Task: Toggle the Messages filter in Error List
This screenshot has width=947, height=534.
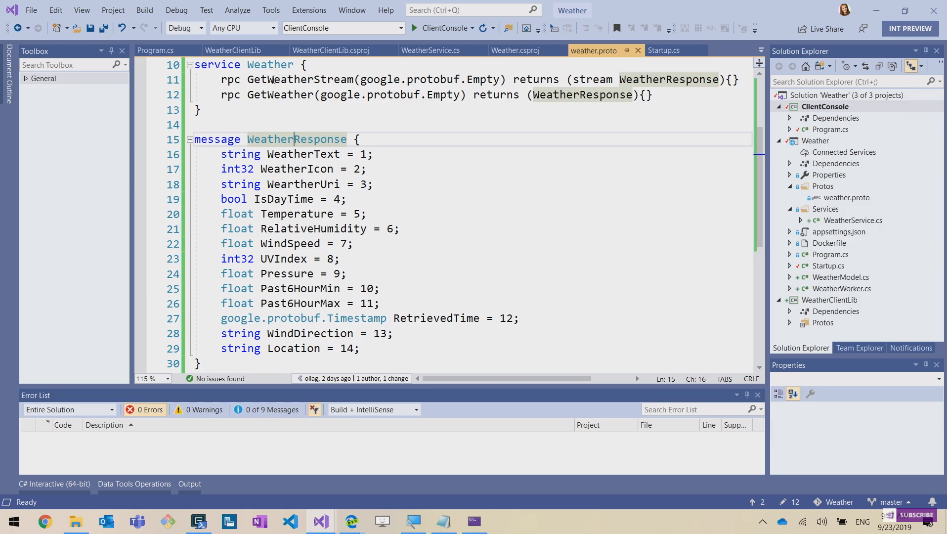Action: tap(266, 410)
